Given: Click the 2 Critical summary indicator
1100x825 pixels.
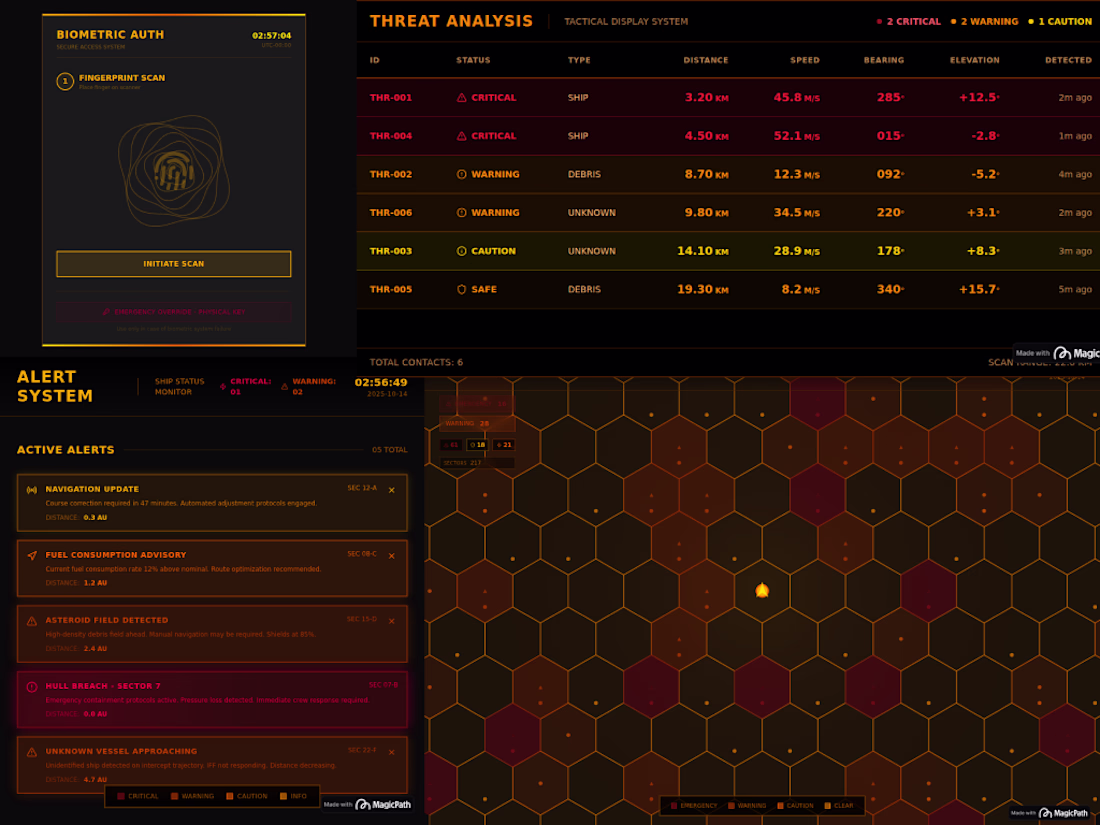Looking at the screenshot, I should pyautogui.click(x=908, y=22).
